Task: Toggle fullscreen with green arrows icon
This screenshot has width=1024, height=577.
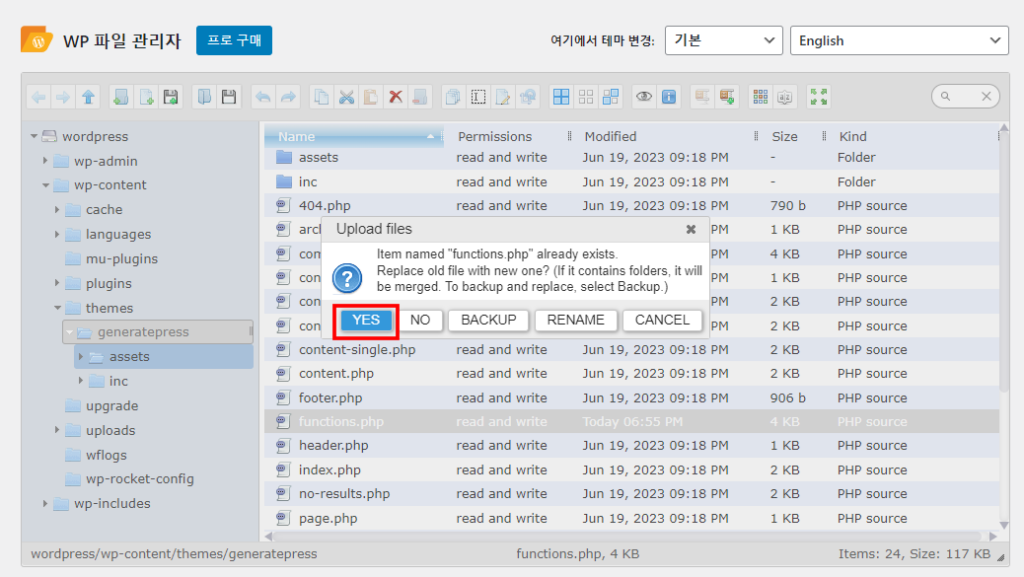Action: pyautogui.click(x=818, y=97)
